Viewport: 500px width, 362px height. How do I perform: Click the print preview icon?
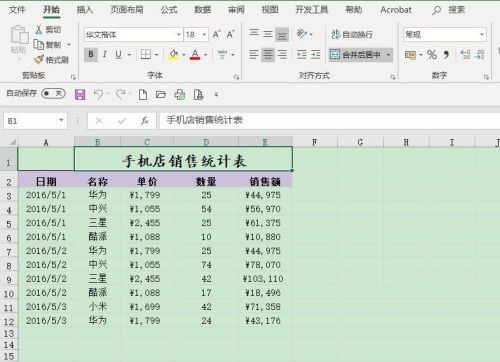(x=198, y=95)
